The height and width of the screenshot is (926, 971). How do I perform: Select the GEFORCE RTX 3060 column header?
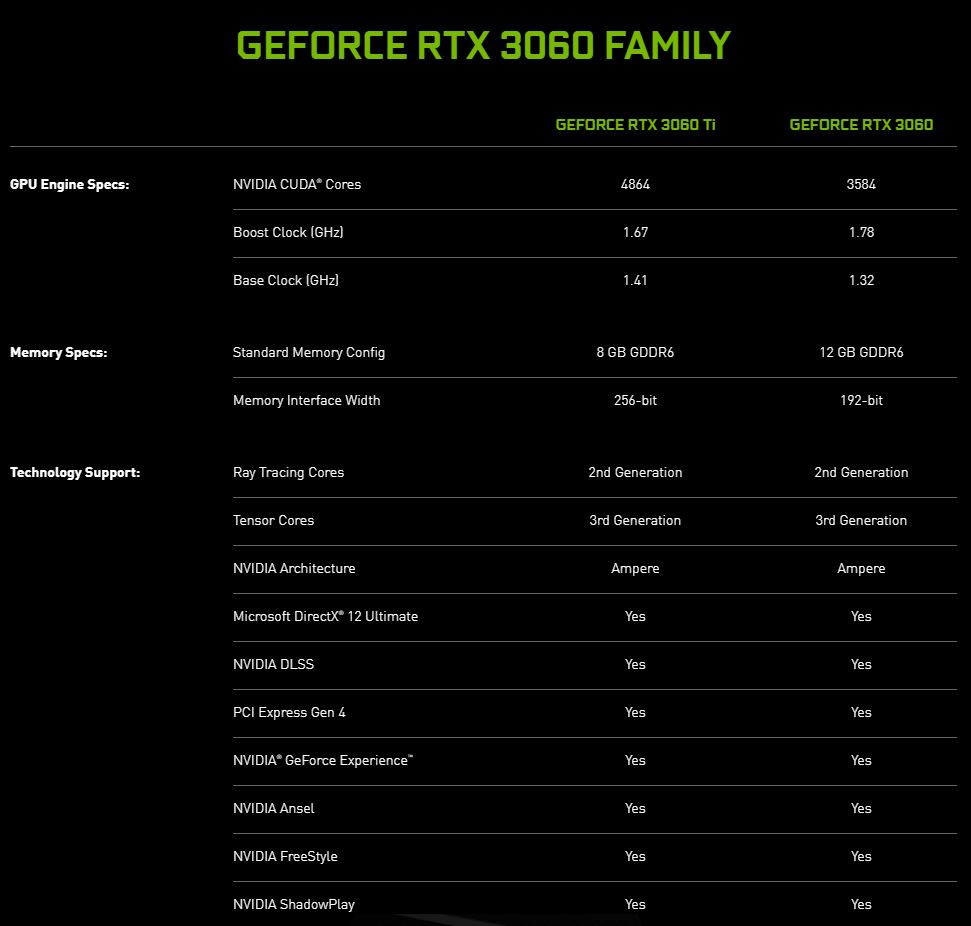click(861, 124)
